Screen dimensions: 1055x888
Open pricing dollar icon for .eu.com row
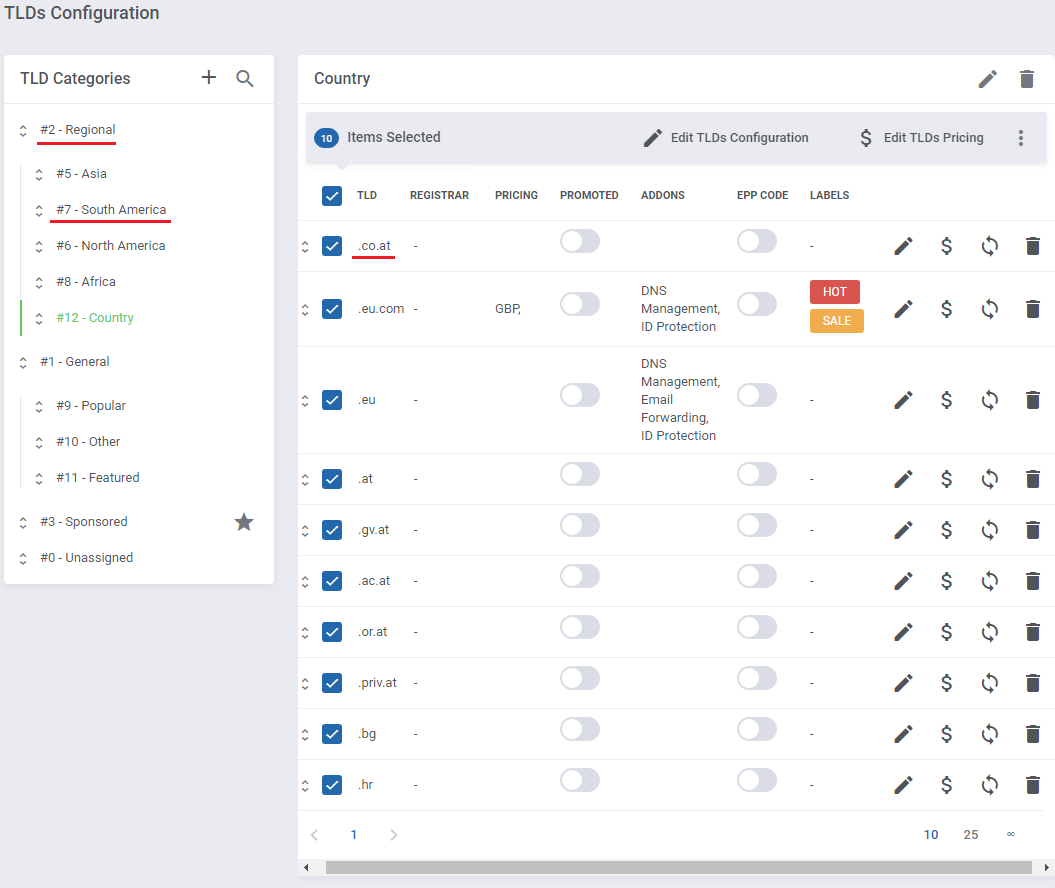coord(946,309)
